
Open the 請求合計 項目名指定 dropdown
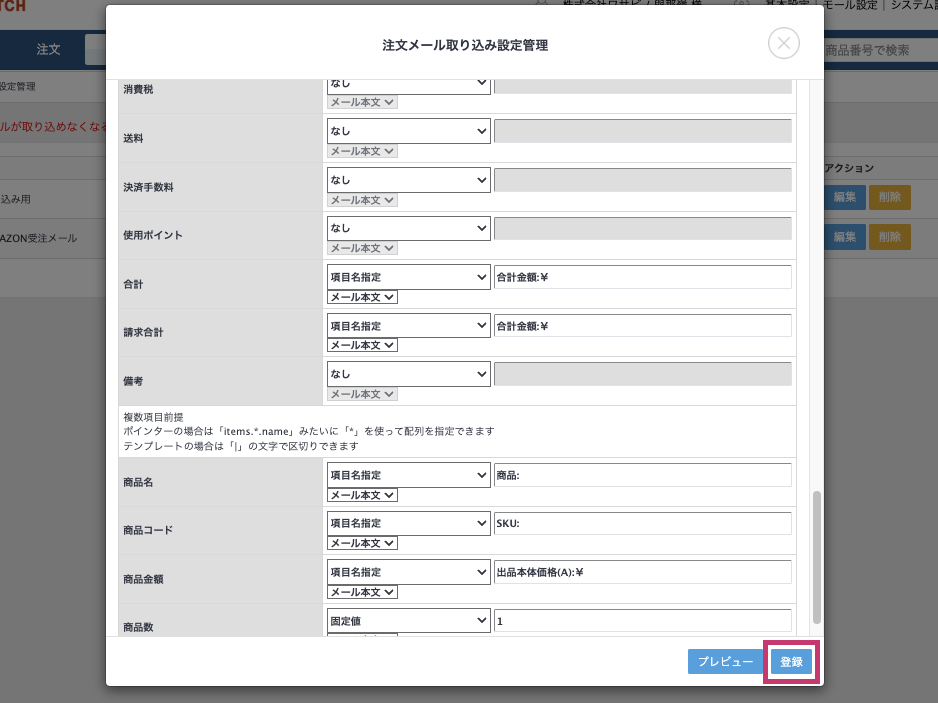409,326
